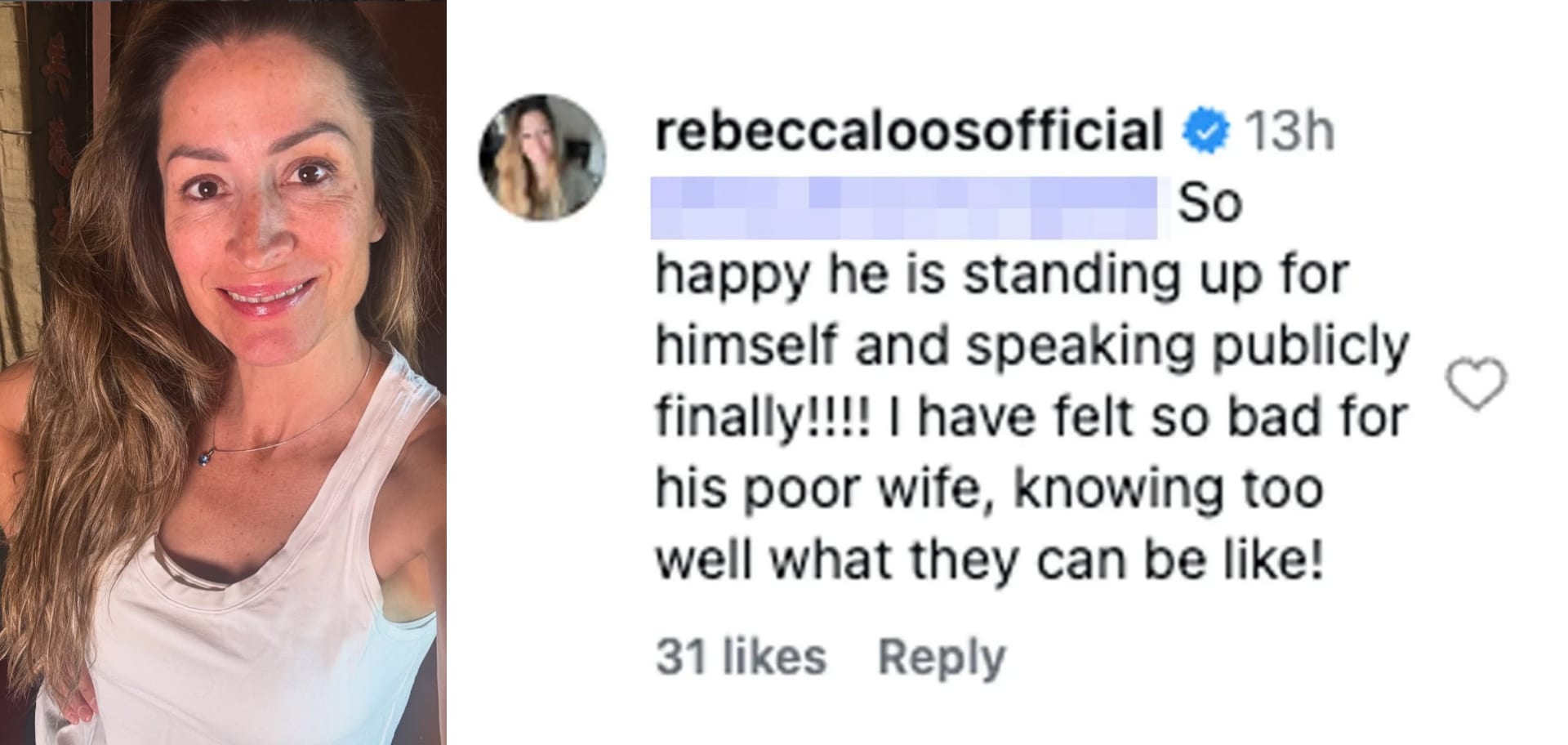The image size is (1568, 745).
Task: Open the commenter's round profile picture
Action: [x=542, y=158]
